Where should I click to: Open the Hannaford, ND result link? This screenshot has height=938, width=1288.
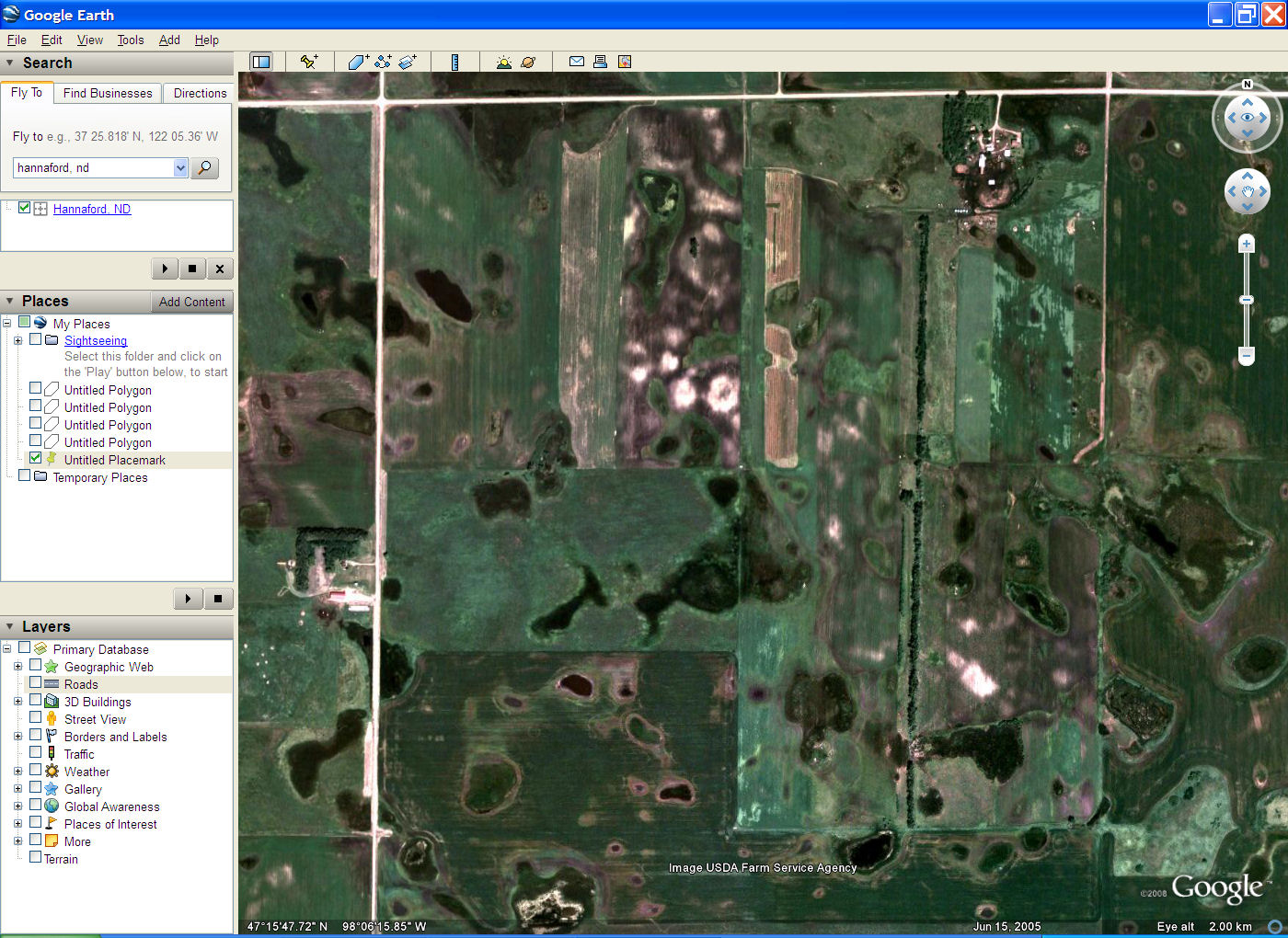click(x=92, y=209)
